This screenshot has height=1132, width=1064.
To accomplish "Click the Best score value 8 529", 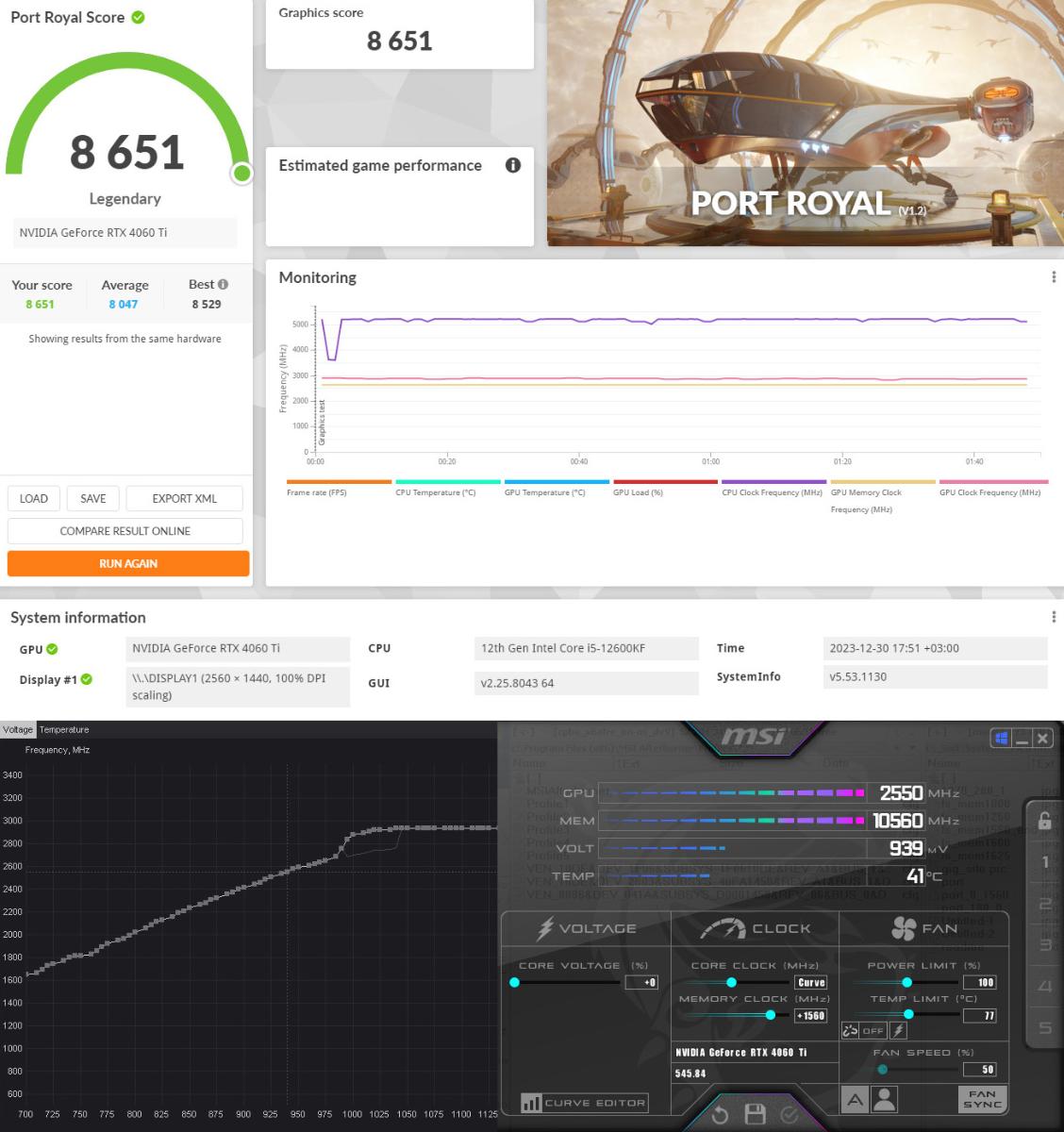I will pos(206,305).
